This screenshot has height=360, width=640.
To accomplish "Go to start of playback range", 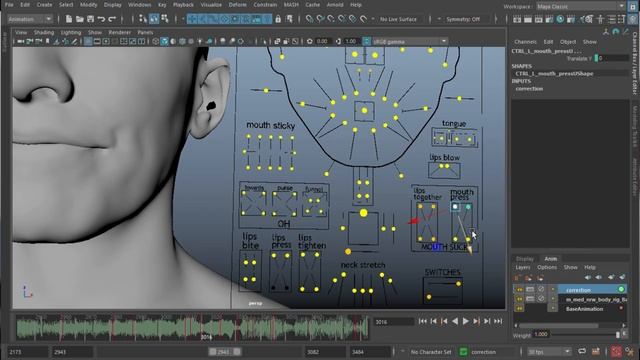I will point(422,321).
